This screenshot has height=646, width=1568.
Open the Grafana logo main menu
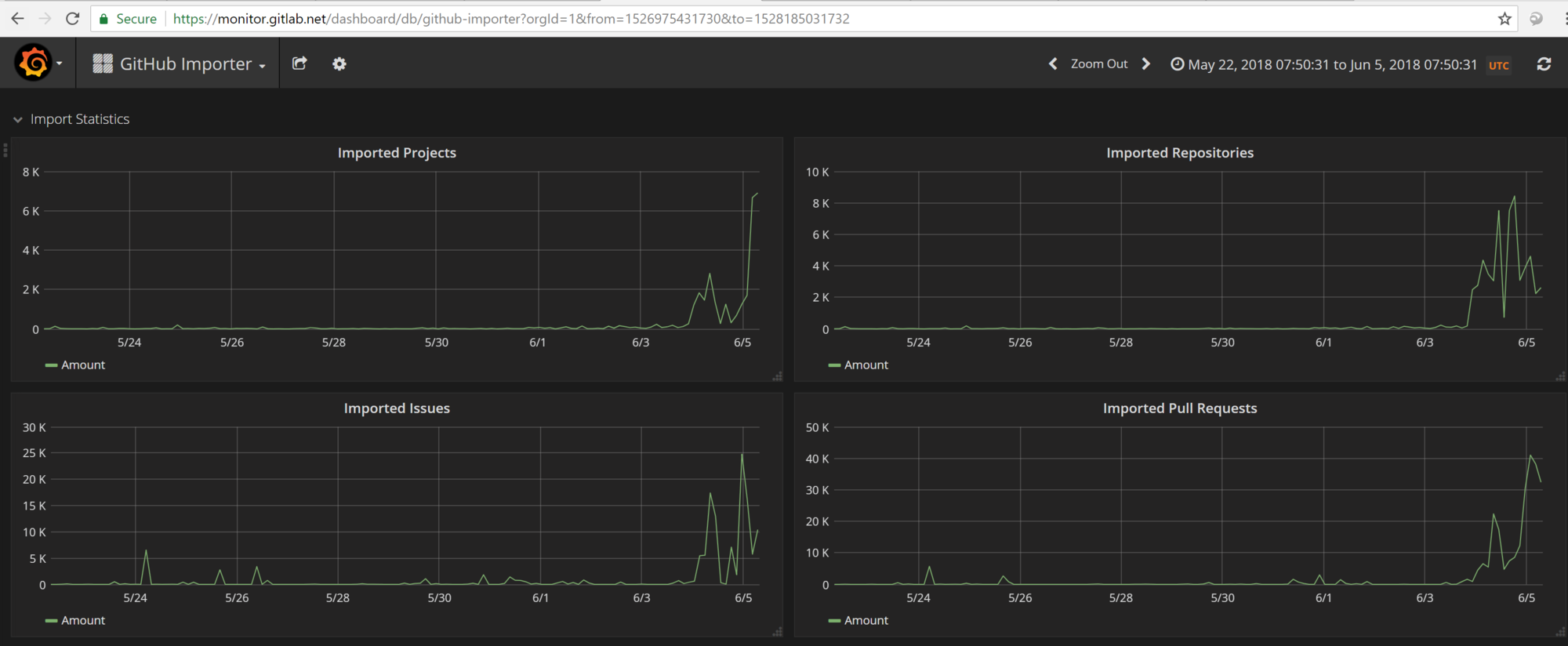click(x=34, y=63)
